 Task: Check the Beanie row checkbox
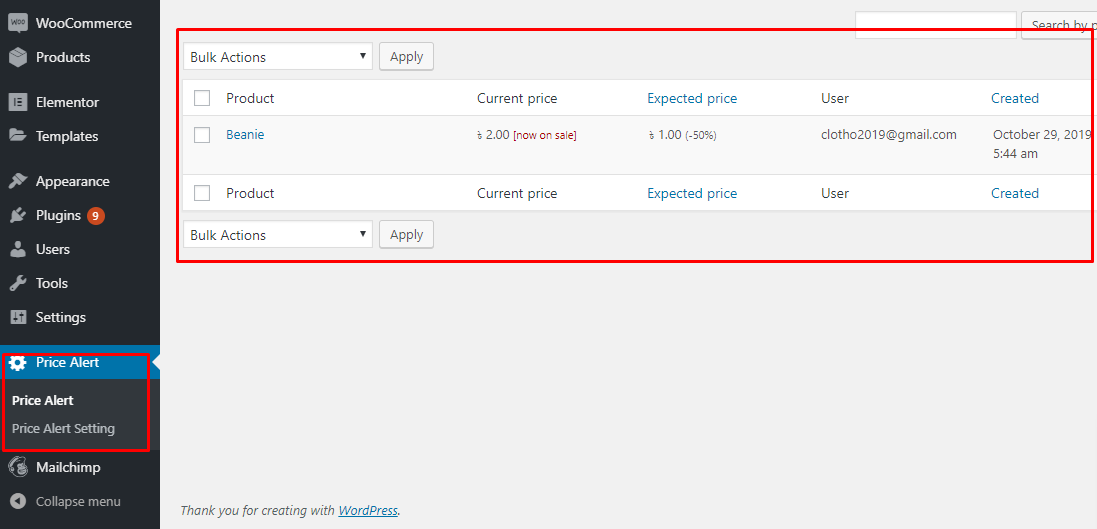click(202, 135)
